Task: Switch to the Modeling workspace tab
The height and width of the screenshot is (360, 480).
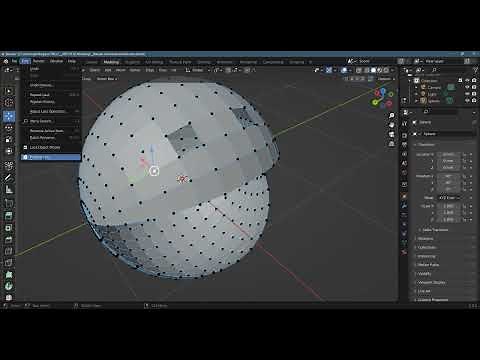Action: (111, 62)
